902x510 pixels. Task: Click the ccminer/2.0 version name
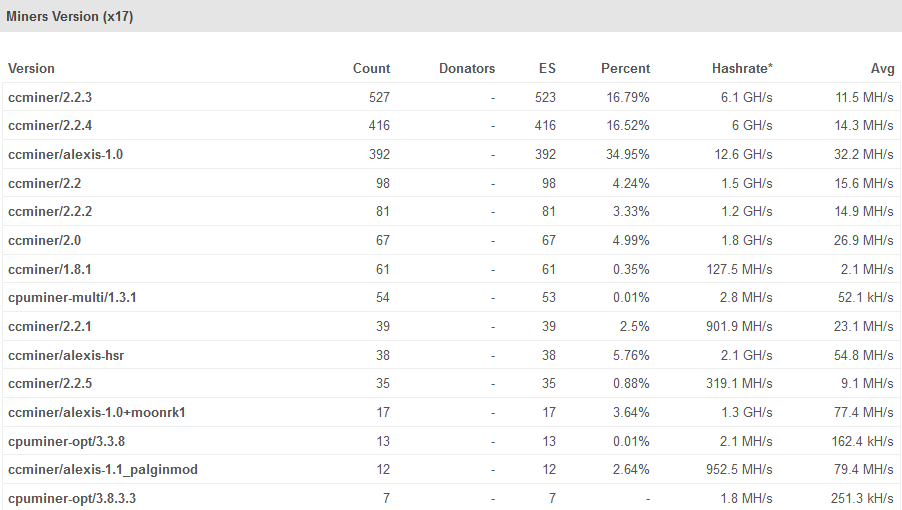coord(43,241)
